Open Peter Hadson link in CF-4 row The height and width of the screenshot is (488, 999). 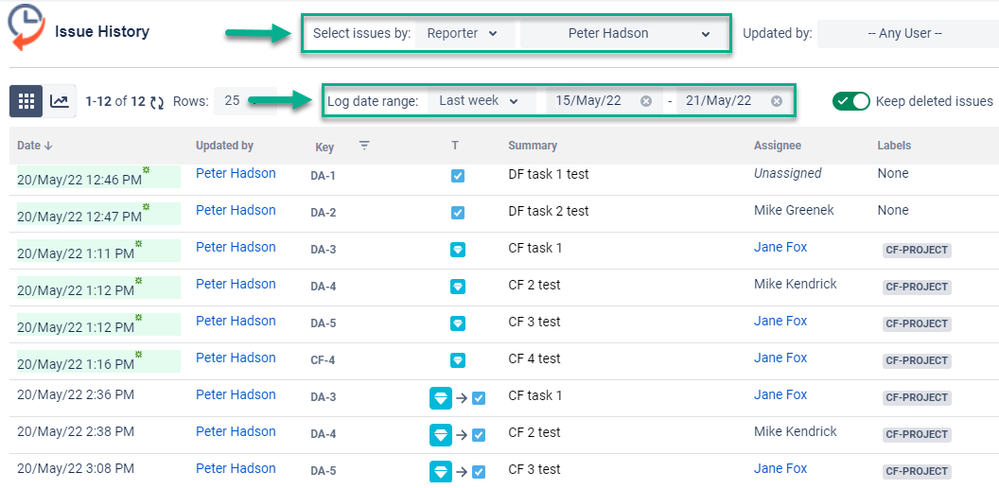click(236, 358)
